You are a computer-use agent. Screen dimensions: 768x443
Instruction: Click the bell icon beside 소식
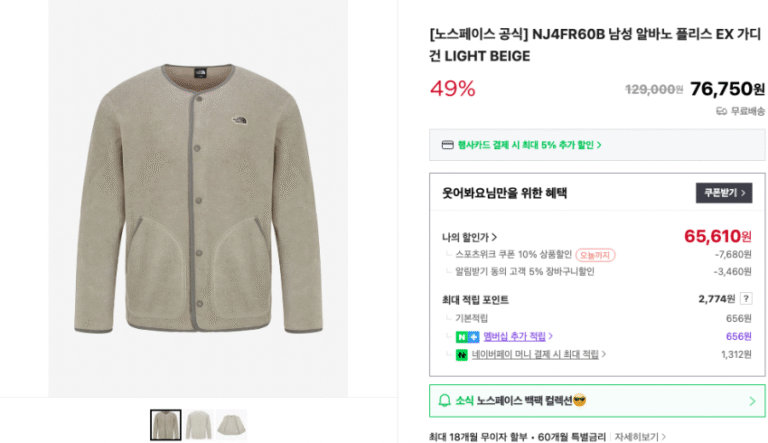click(x=444, y=401)
